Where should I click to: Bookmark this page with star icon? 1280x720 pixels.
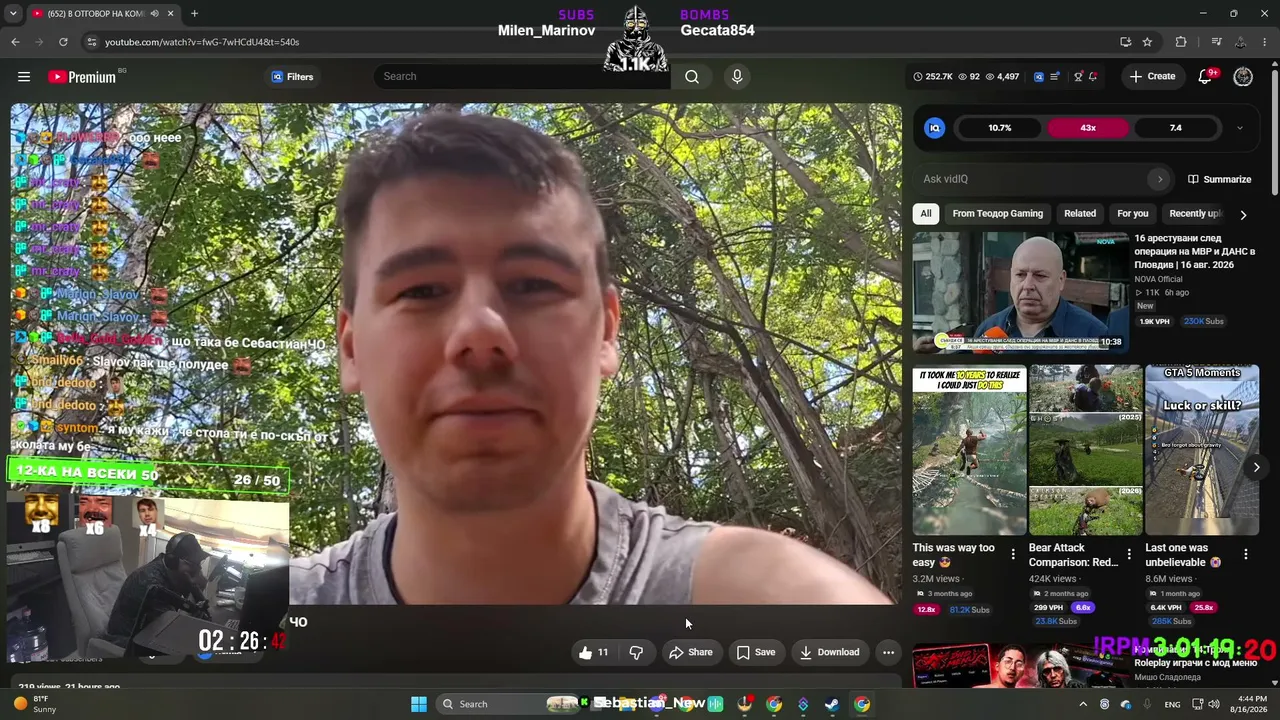(x=1147, y=42)
